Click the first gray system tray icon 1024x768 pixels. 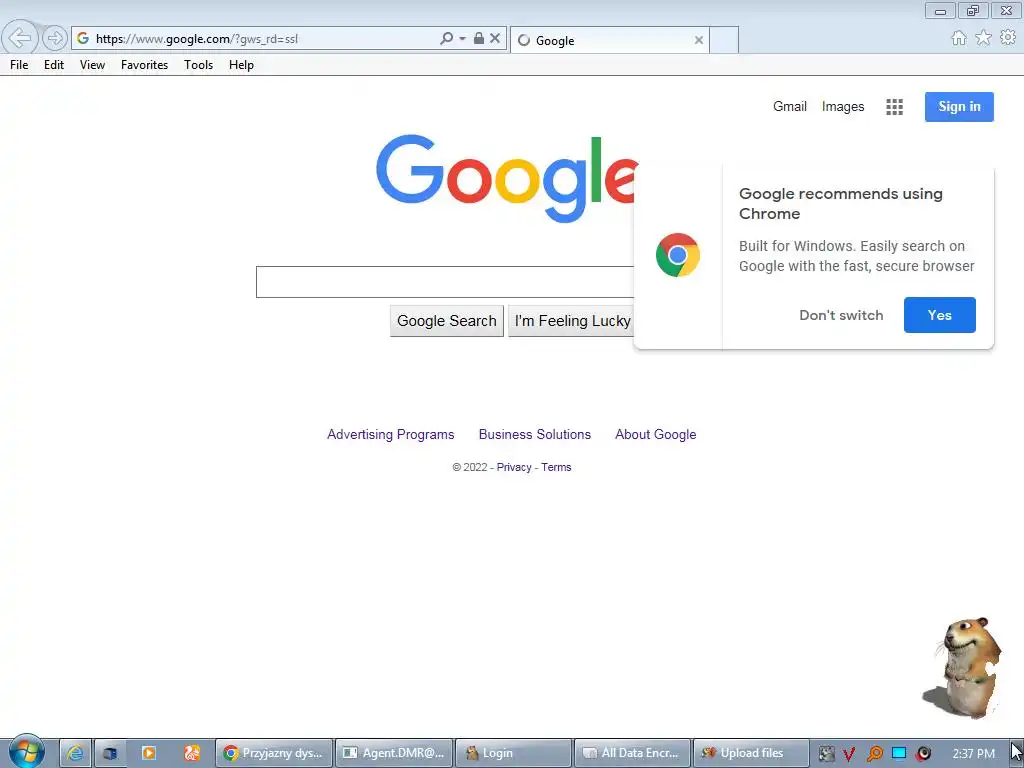click(826, 754)
